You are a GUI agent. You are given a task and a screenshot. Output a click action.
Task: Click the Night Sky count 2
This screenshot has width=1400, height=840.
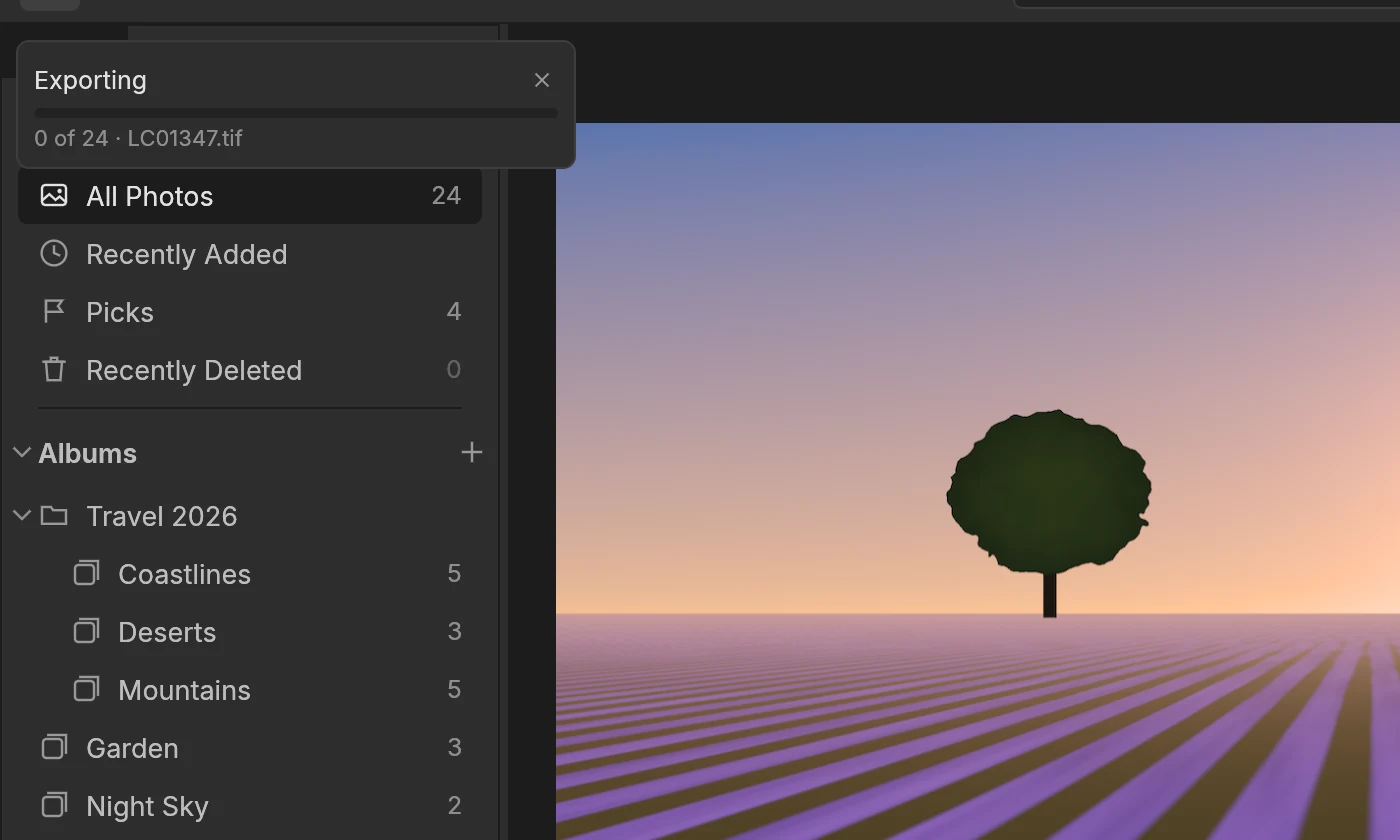tap(454, 805)
